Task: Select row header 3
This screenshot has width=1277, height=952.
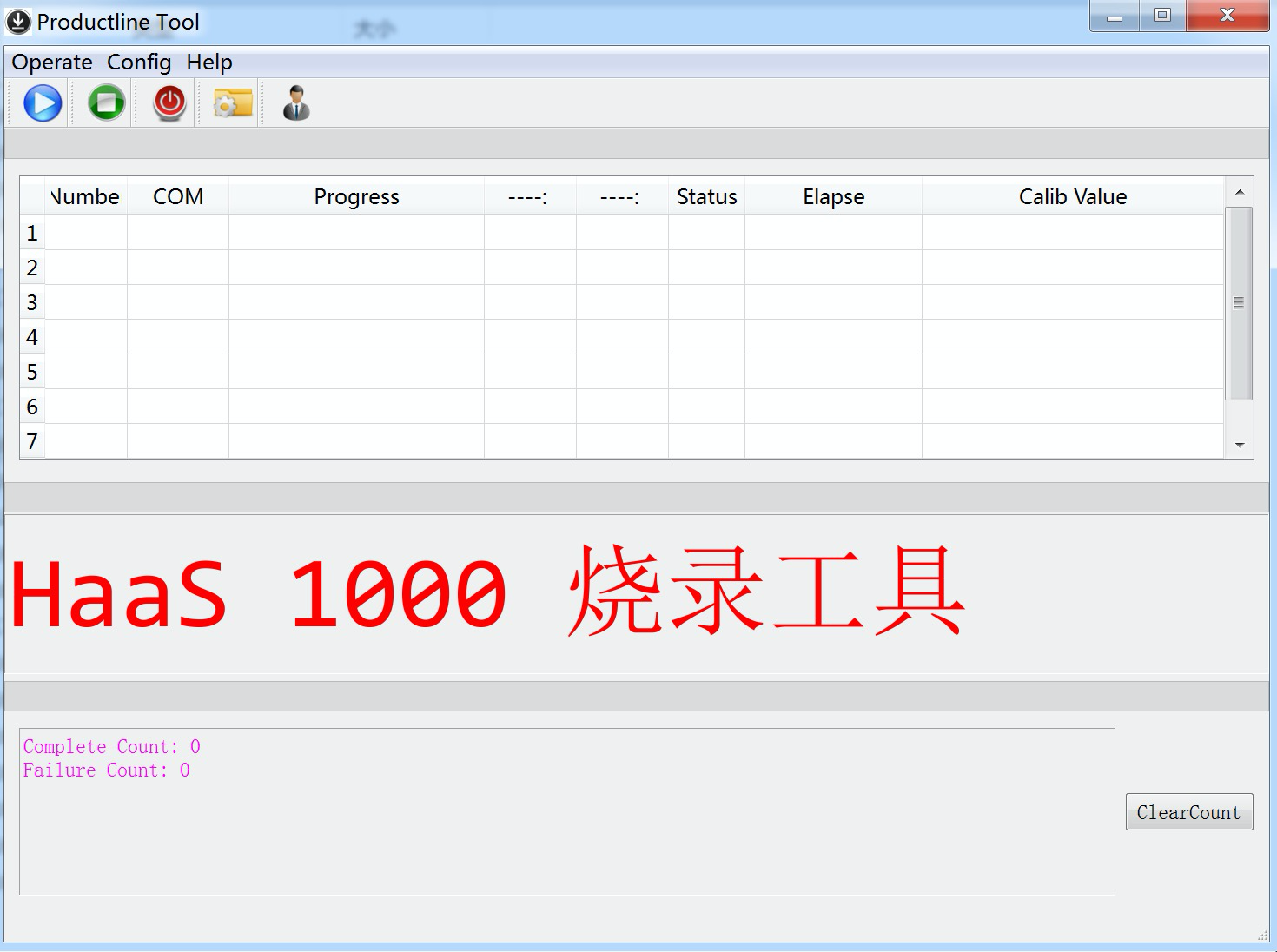Action: pos(32,302)
